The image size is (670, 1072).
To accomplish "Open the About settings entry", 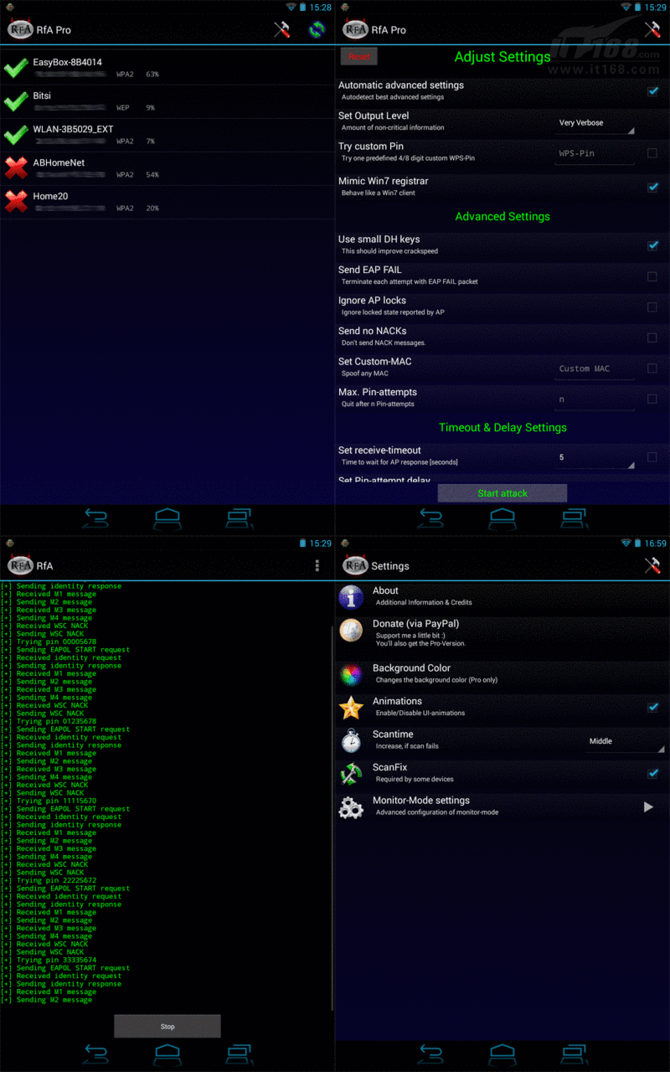I will click(x=502, y=596).
